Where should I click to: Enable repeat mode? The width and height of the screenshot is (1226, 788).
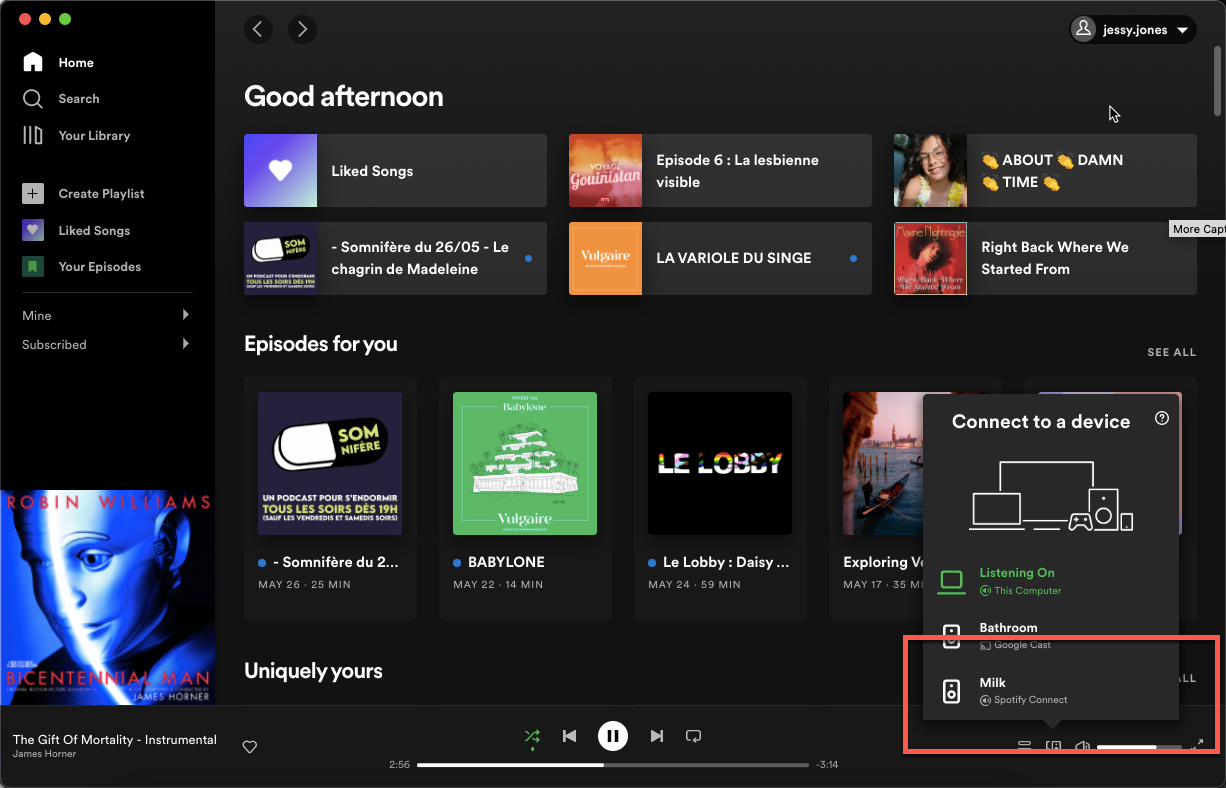tap(693, 736)
